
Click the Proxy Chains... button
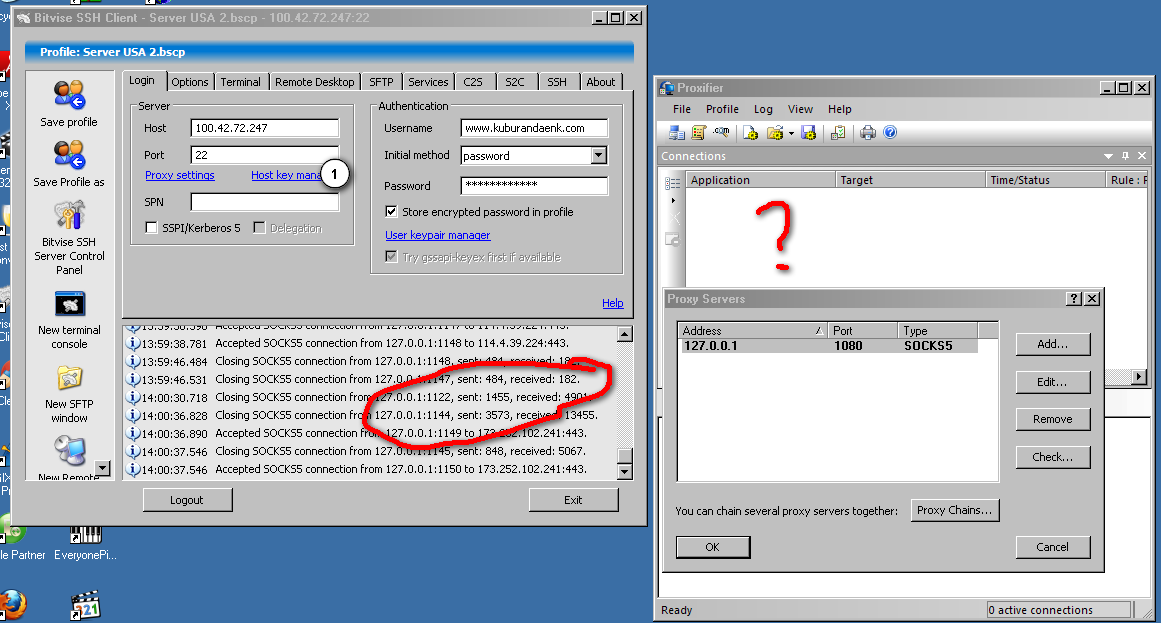pyautogui.click(x=955, y=510)
